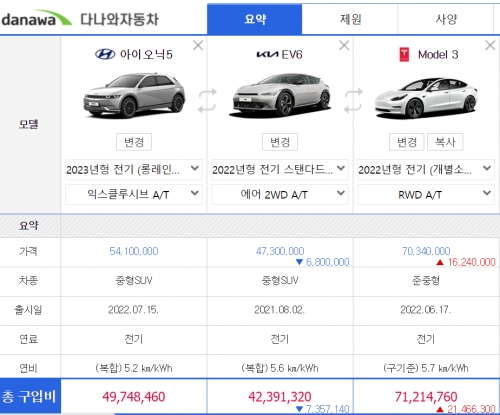The height and width of the screenshot is (415, 500).
Task: Click 변경 button under 아이오닉5
Action: [x=134, y=142]
